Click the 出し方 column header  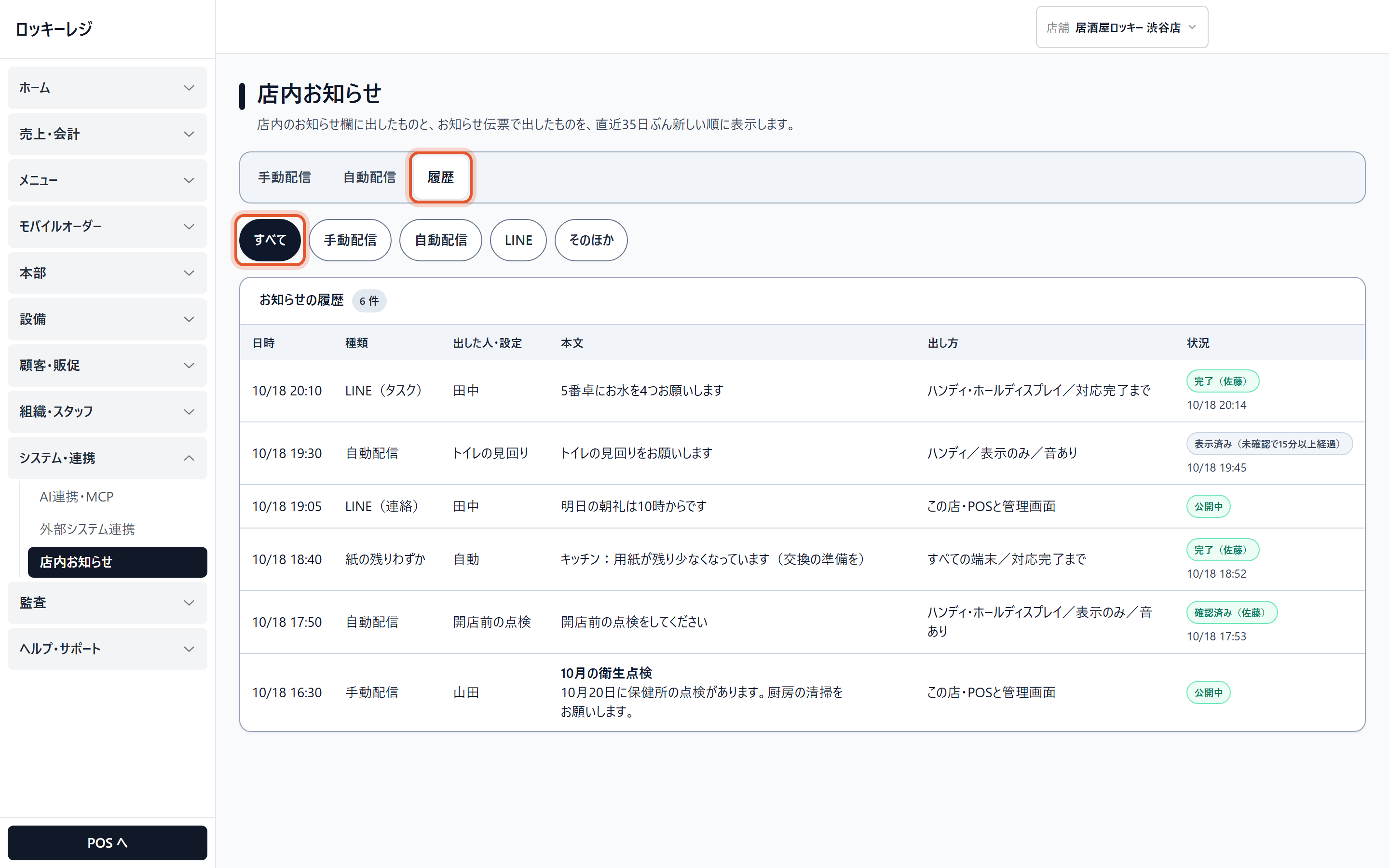(x=942, y=343)
